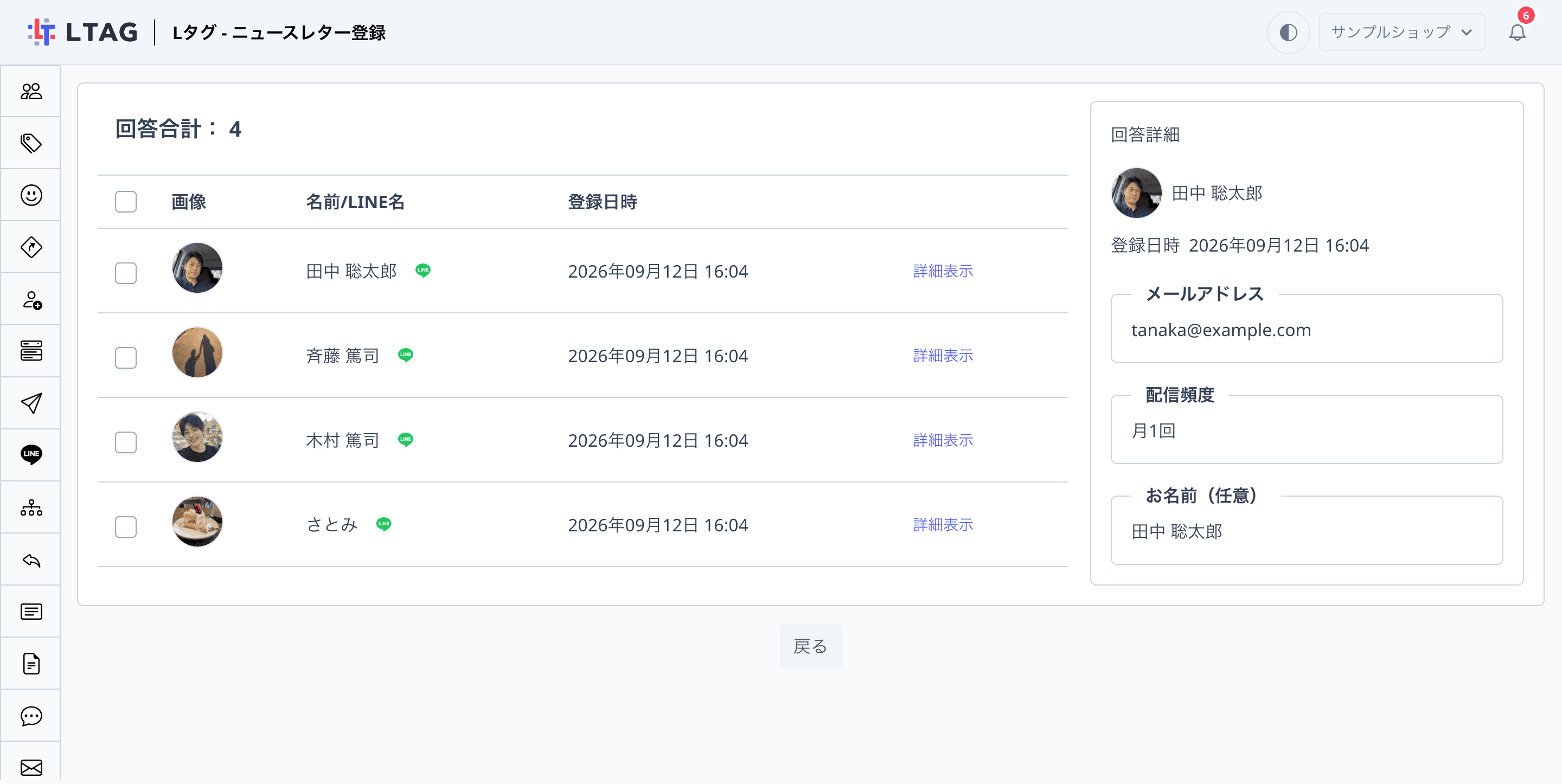This screenshot has width=1562, height=784.
Task: Click the reply arrow sidebar icon
Action: coord(31,560)
